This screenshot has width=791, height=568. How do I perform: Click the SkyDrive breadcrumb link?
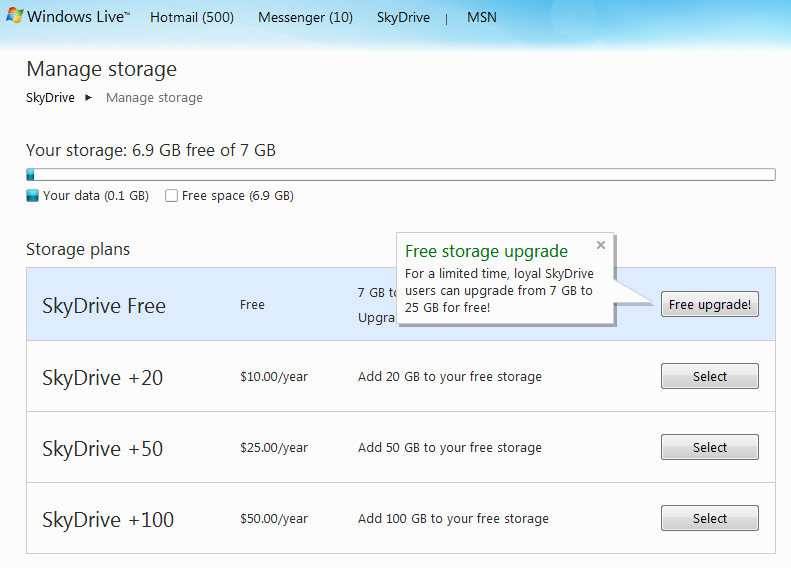tap(50, 97)
